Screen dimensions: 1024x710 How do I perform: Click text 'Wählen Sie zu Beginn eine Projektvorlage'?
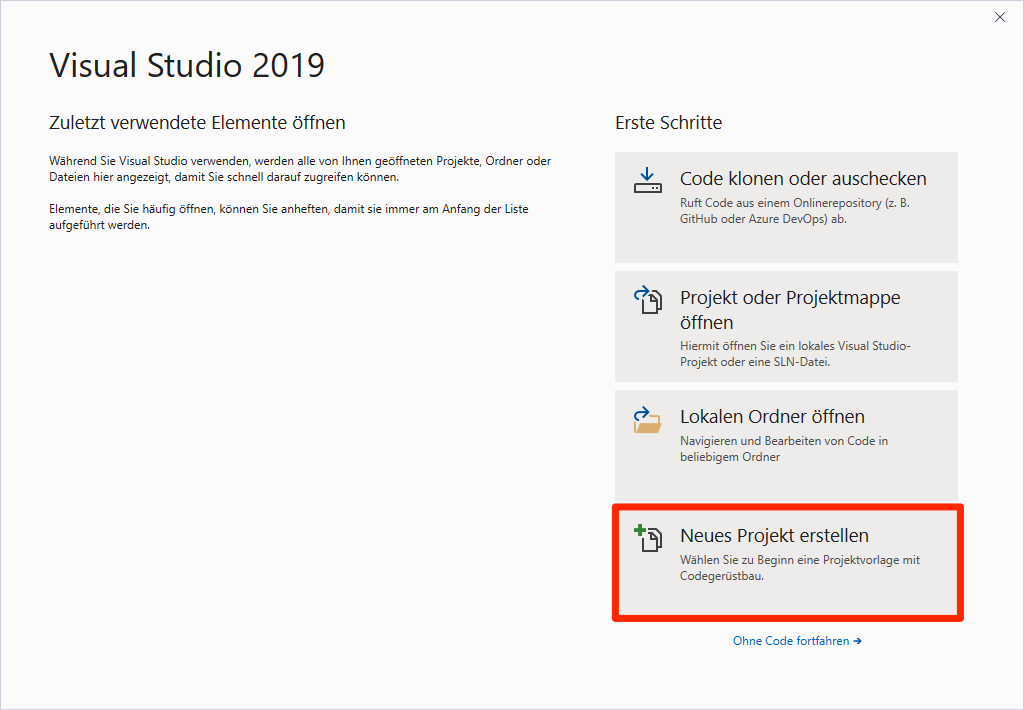[792, 560]
